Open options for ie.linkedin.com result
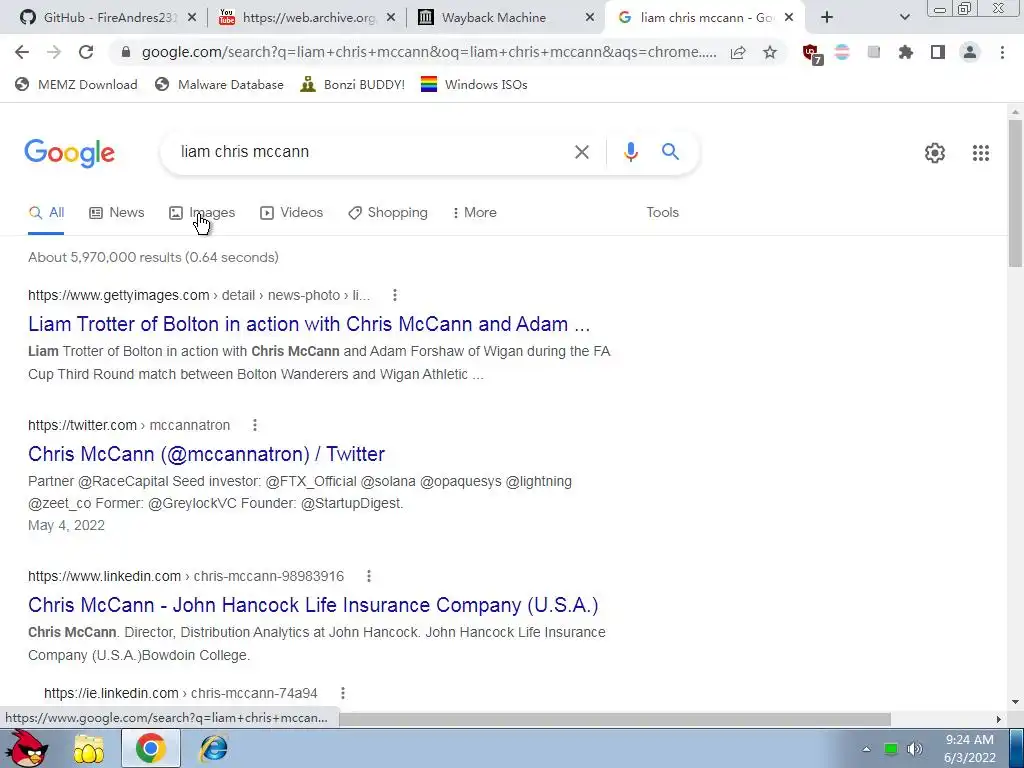 [342, 693]
